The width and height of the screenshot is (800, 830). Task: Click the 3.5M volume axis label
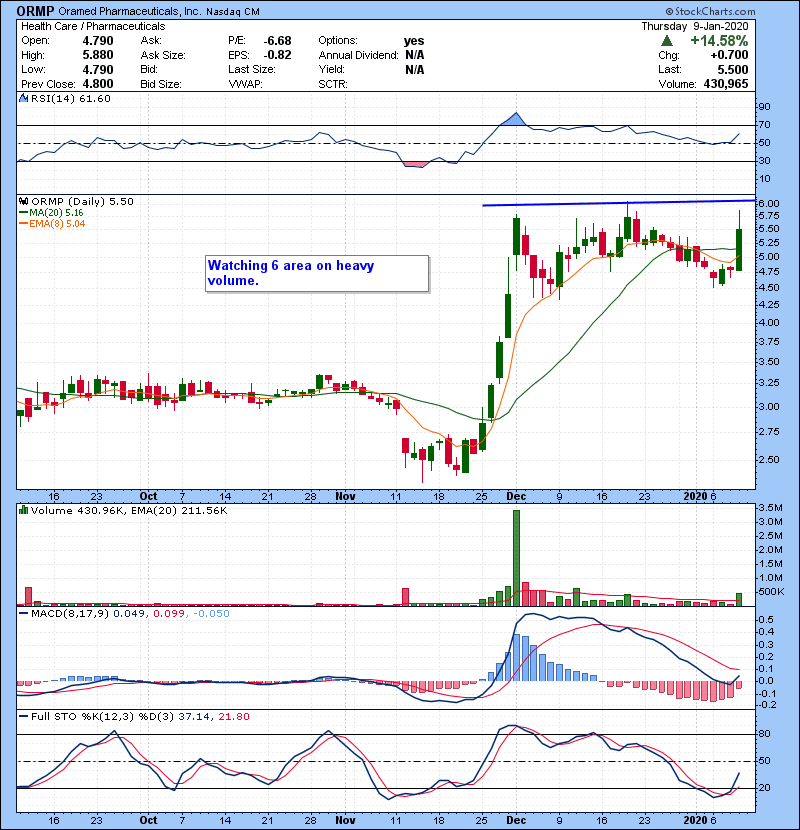tap(770, 508)
